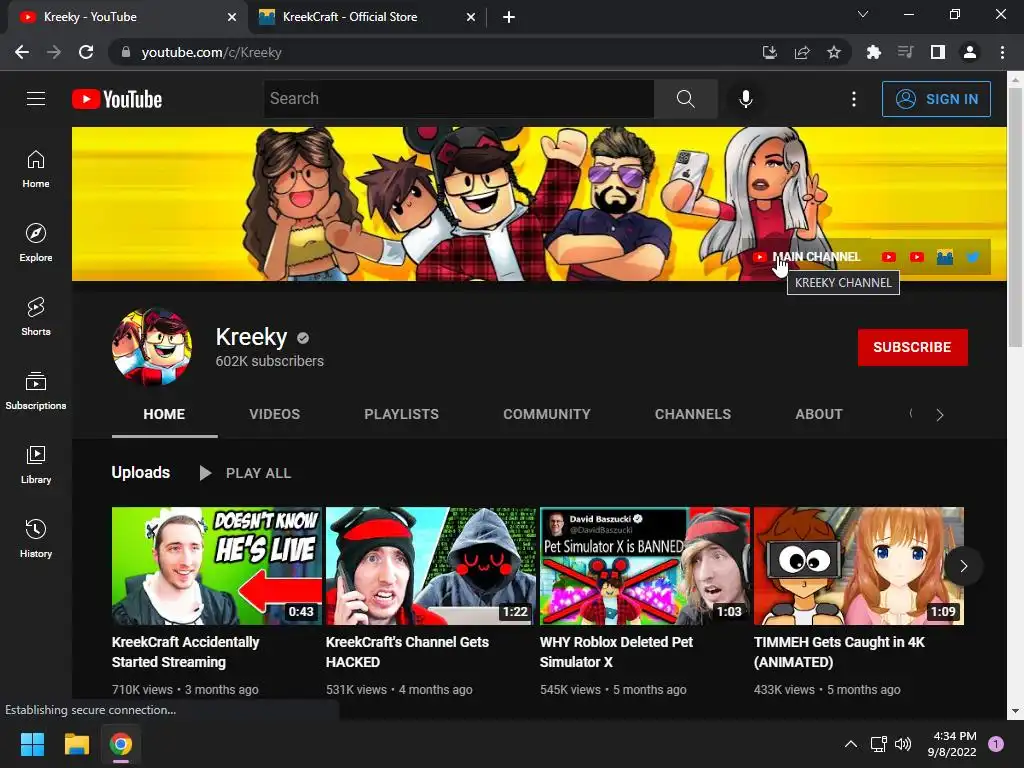This screenshot has width=1024, height=768.
Task: Open 'TIMMEH Gets Caught in 4K' title
Action: click(839, 652)
